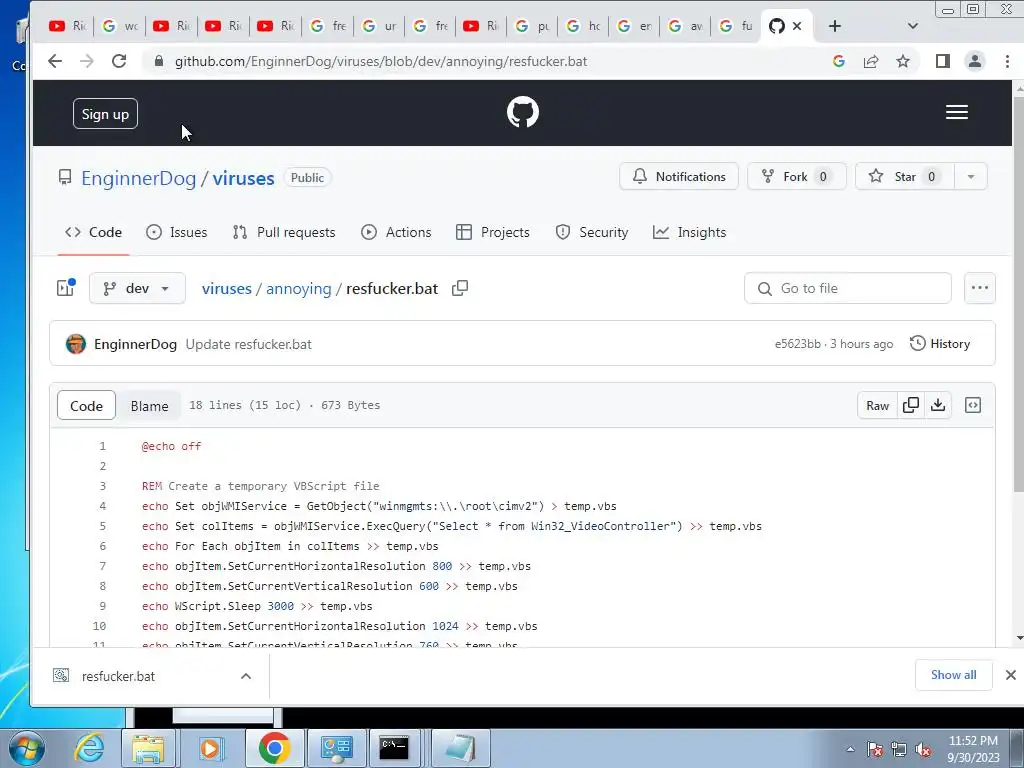The height and width of the screenshot is (768, 1024).
Task: Toggle the symbols panel icon
Action: coord(973,406)
